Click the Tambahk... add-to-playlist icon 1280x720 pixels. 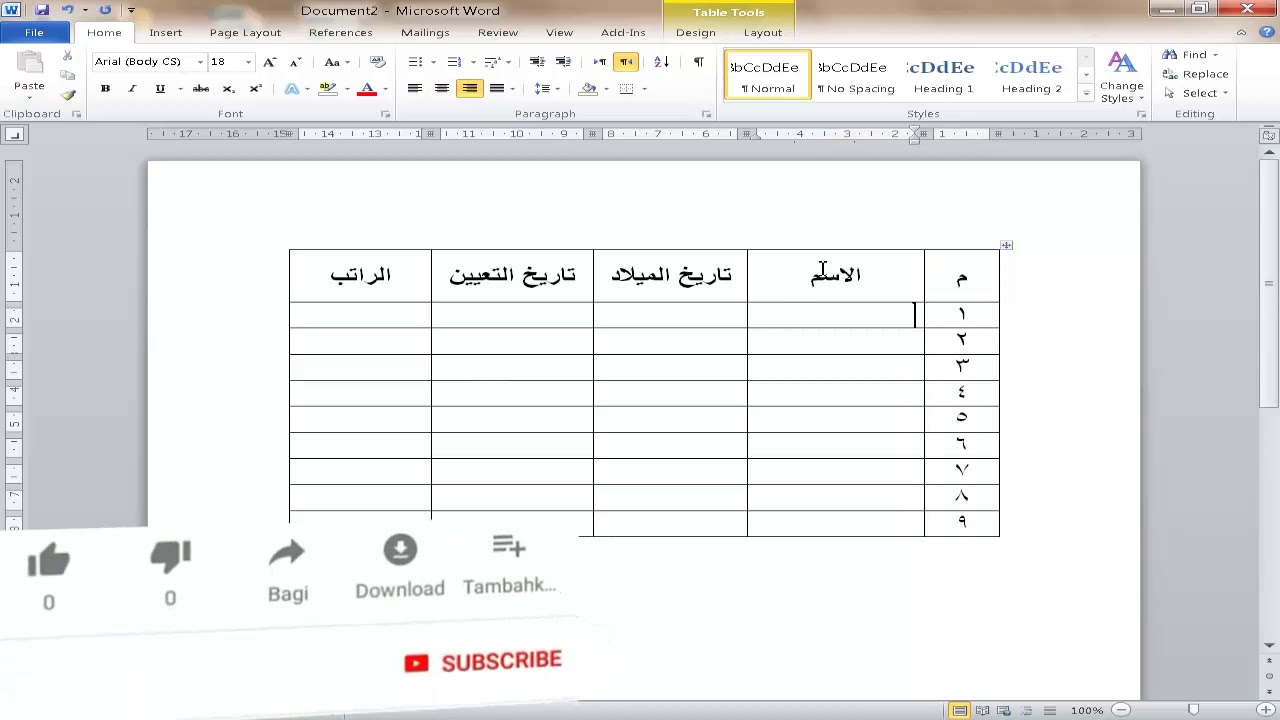(509, 546)
